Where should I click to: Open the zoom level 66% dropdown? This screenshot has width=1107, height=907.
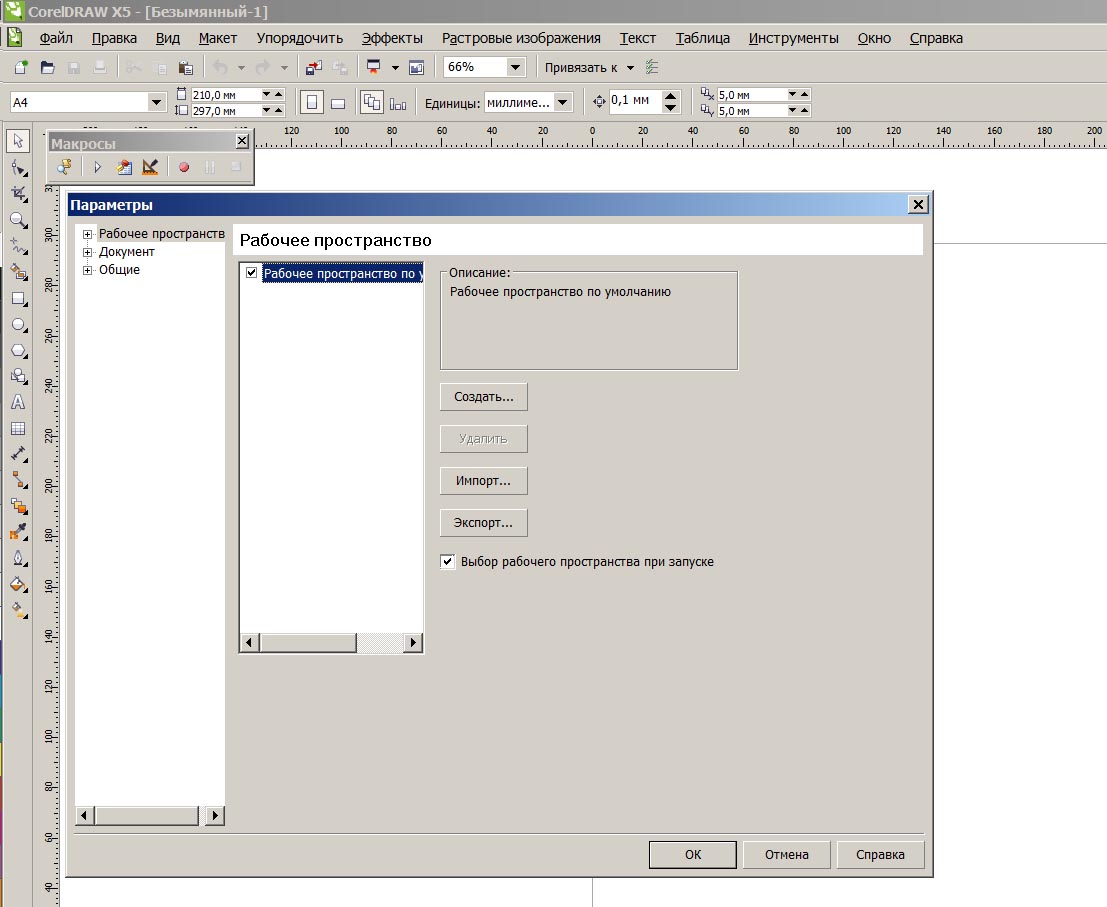pyautogui.click(x=515, y=67)
